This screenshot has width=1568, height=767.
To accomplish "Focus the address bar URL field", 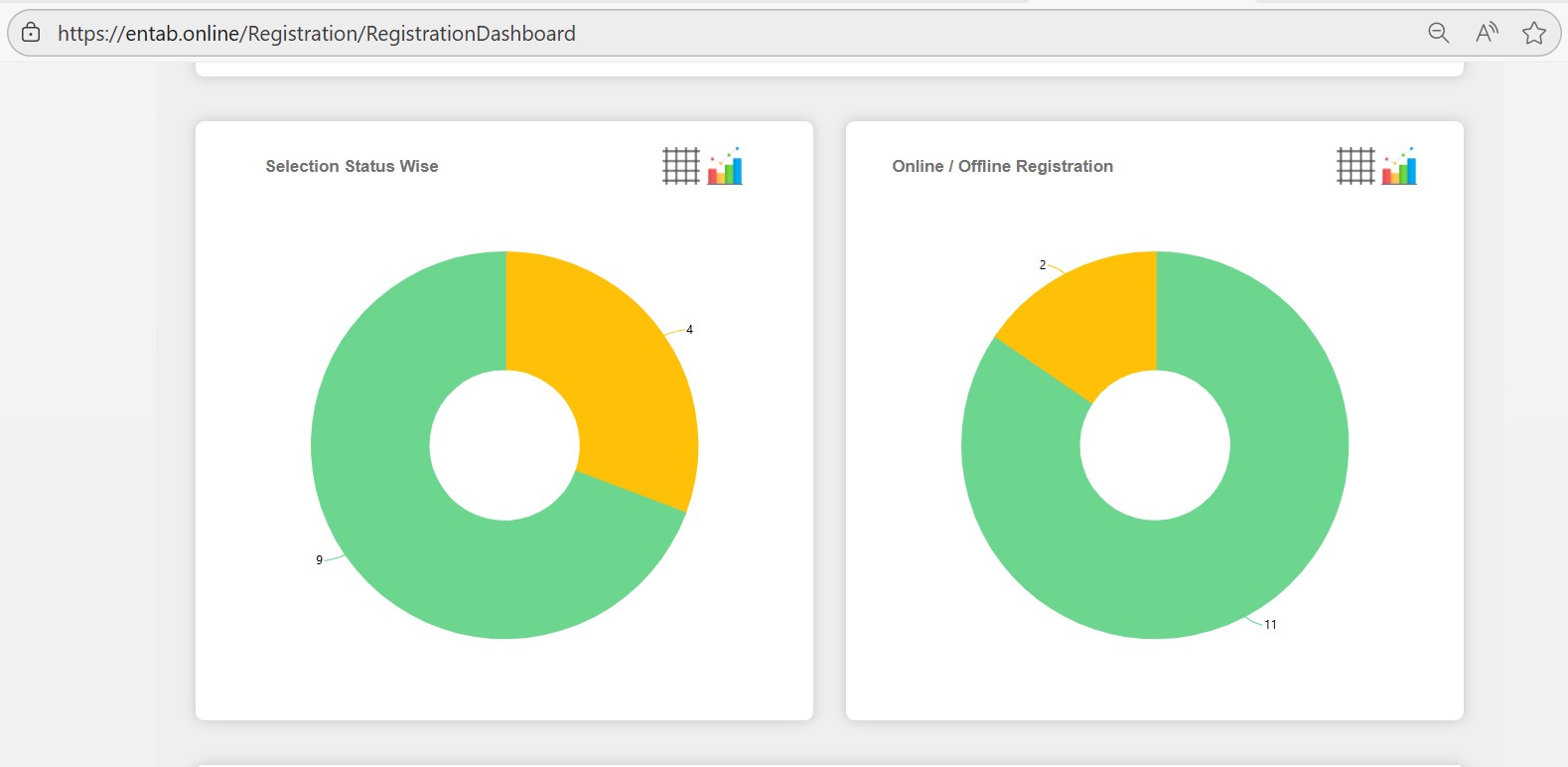I will 695,34.
